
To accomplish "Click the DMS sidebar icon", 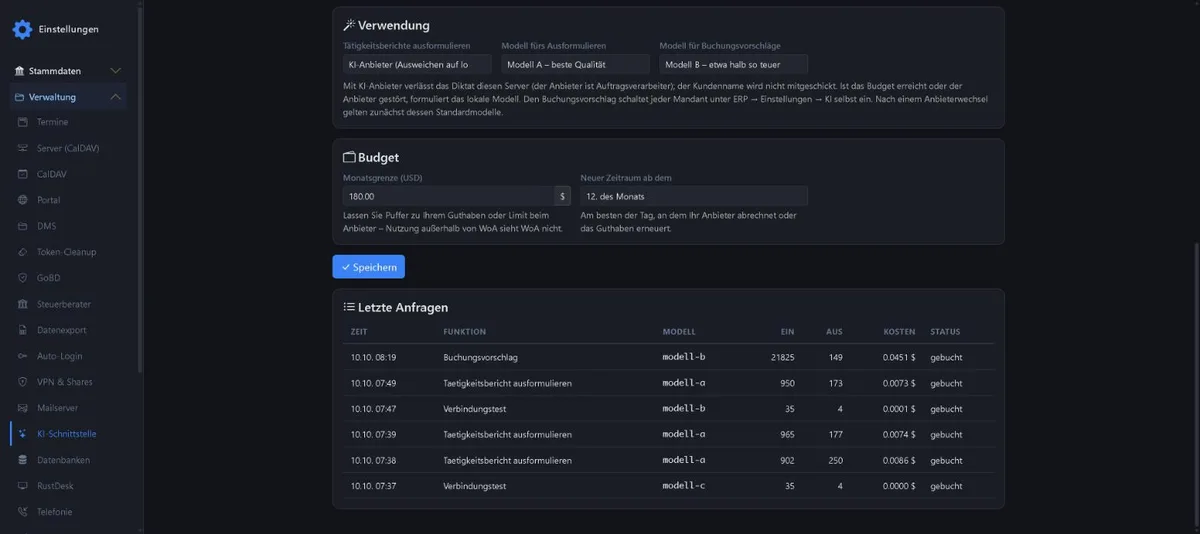I will point(24,226).
